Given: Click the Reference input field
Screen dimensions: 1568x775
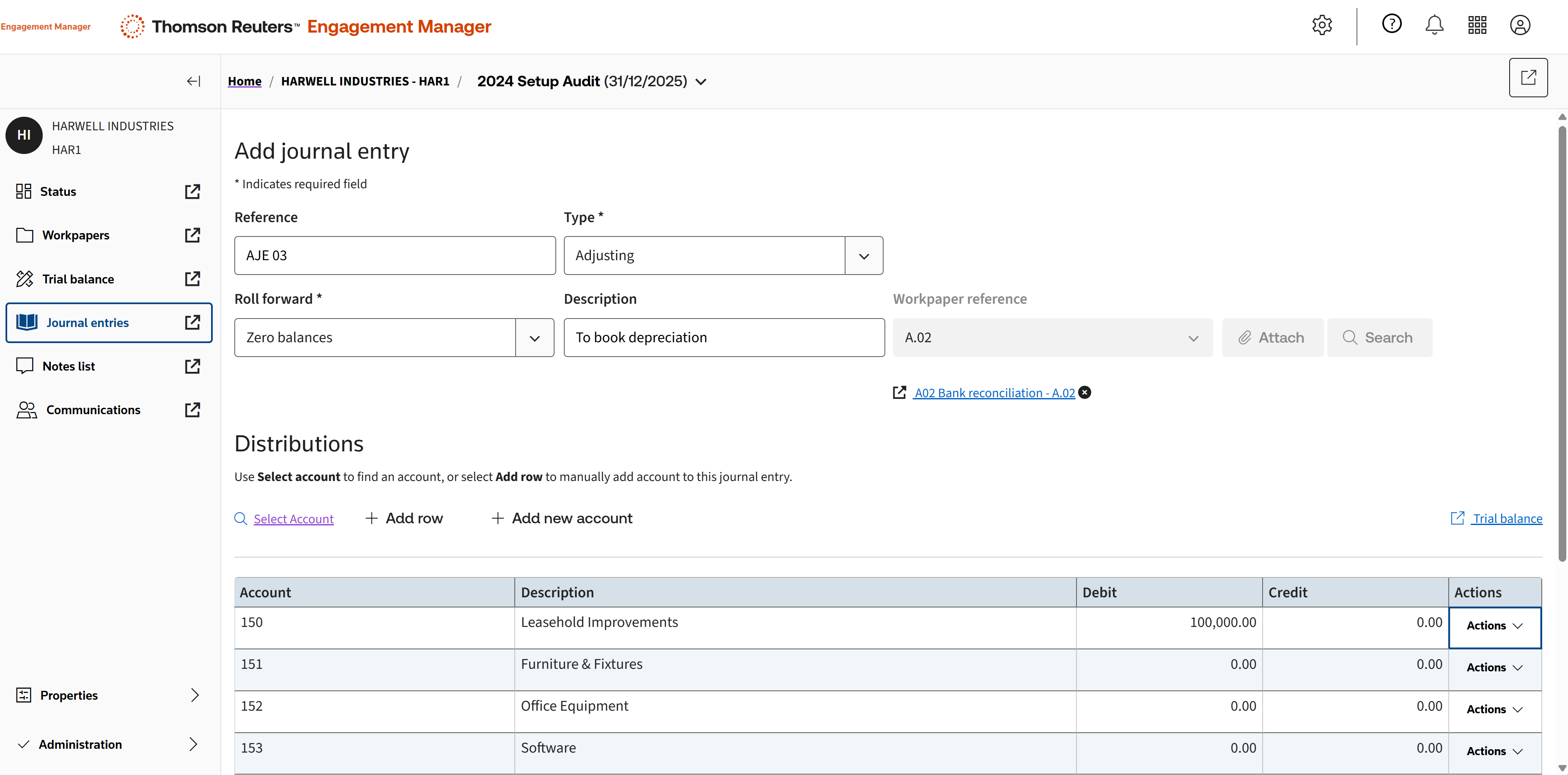Looking at the screenshot, I should 395,256.
